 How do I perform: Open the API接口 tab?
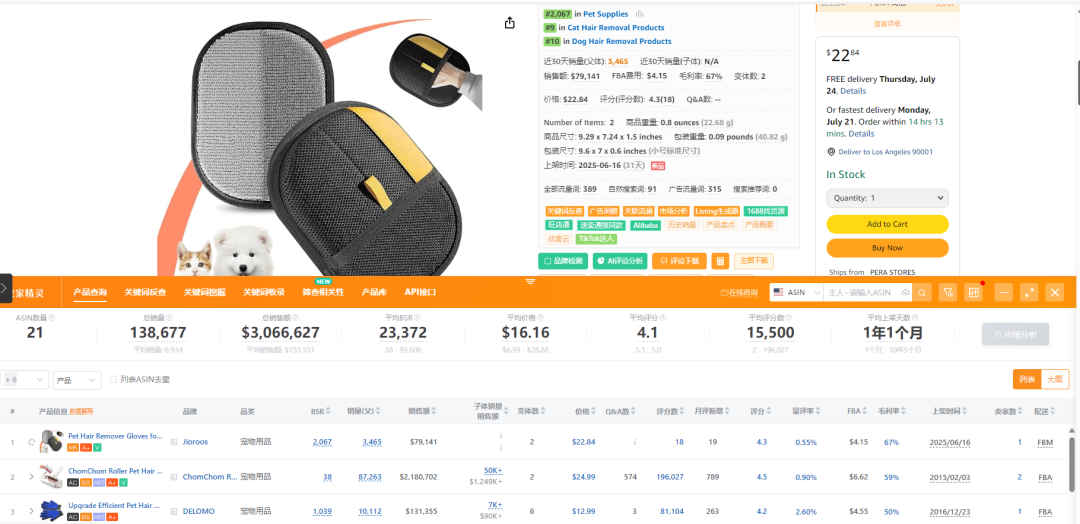[420, 293]
